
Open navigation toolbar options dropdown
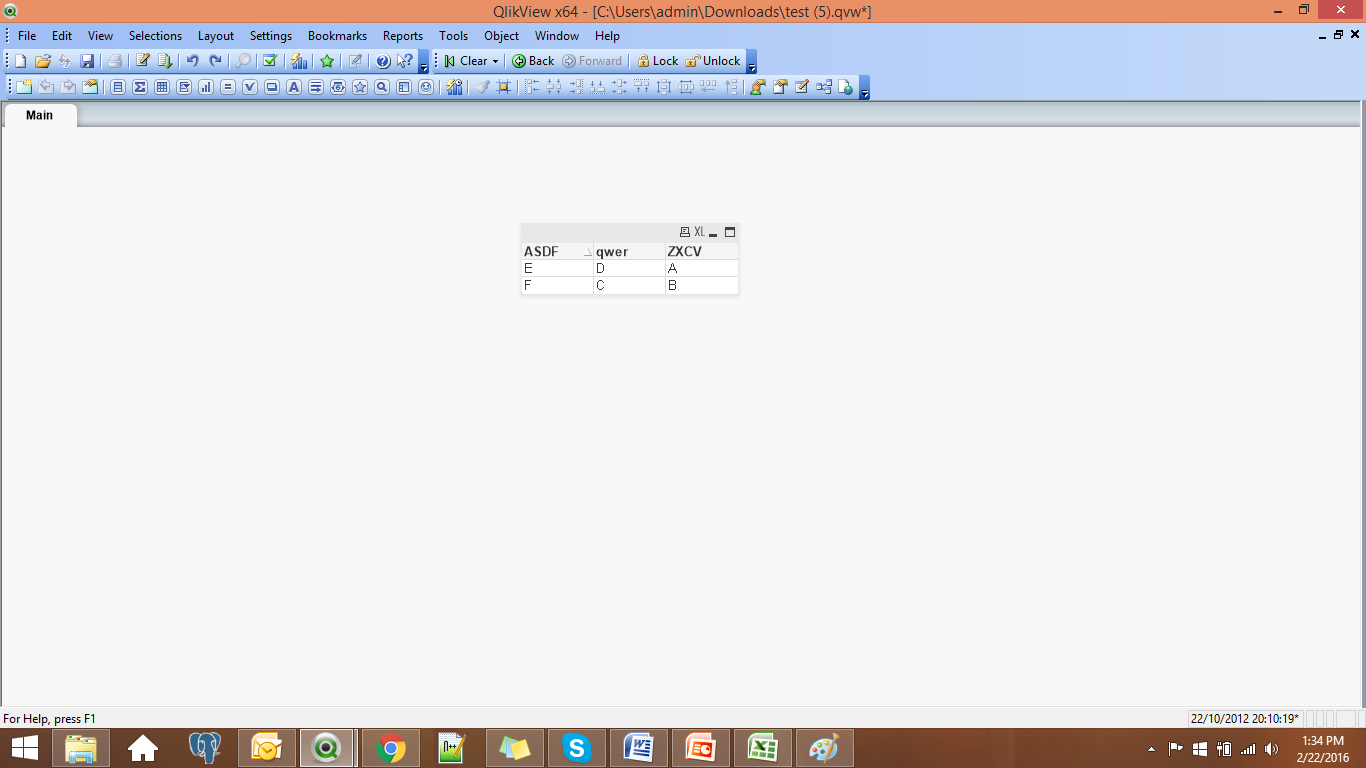[751, 61]
